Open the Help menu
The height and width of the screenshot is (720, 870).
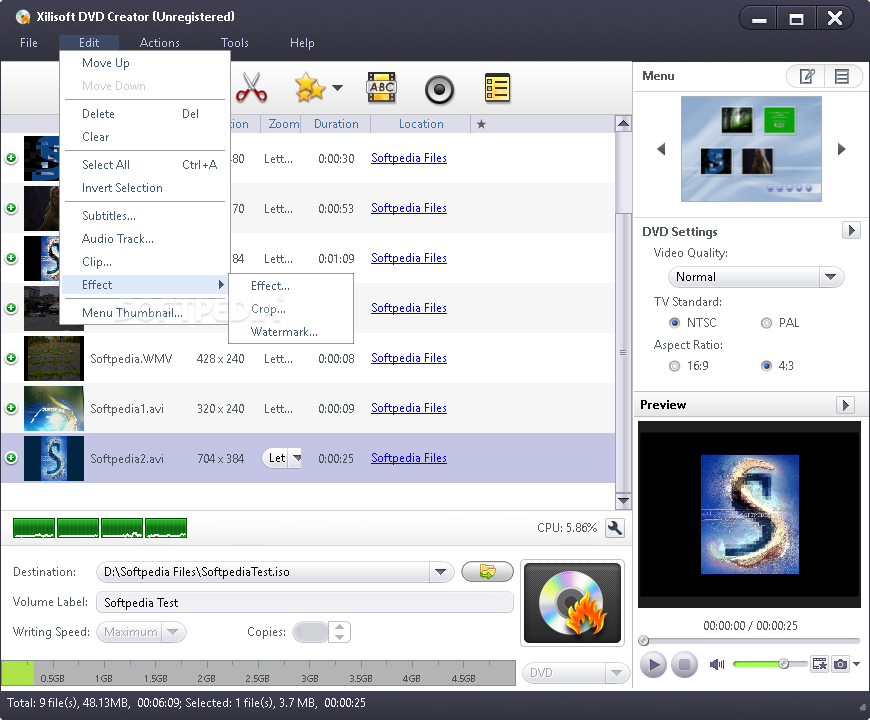click(x=302, y=43)
